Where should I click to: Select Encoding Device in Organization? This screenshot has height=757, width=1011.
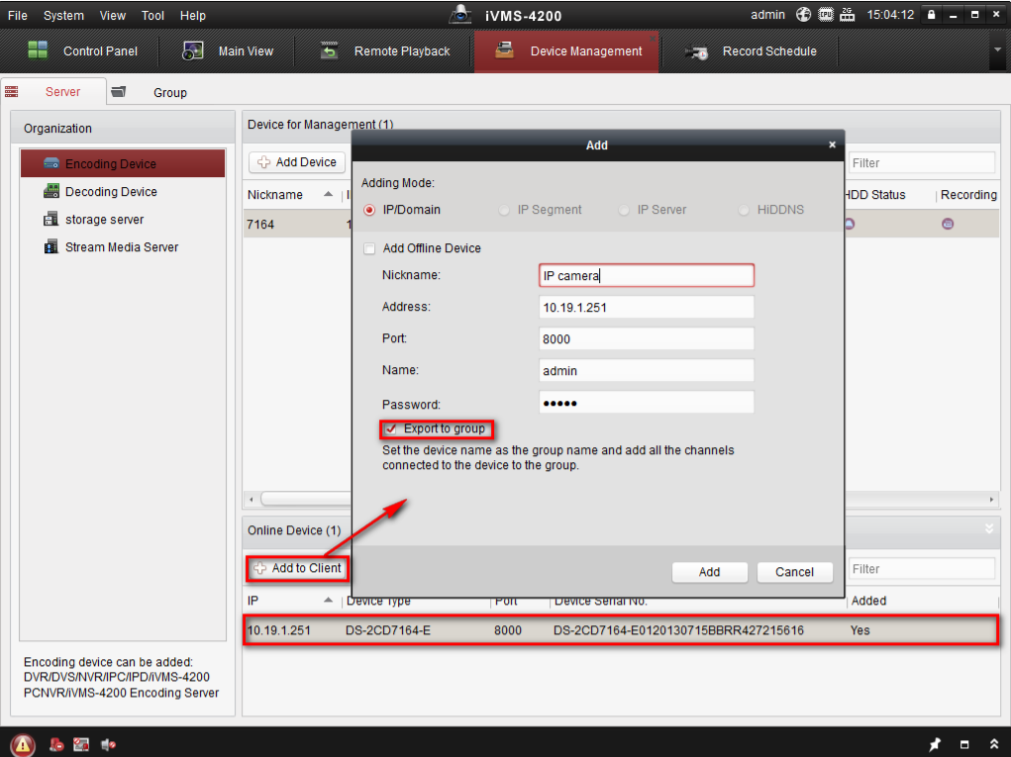tap(123, 163)
